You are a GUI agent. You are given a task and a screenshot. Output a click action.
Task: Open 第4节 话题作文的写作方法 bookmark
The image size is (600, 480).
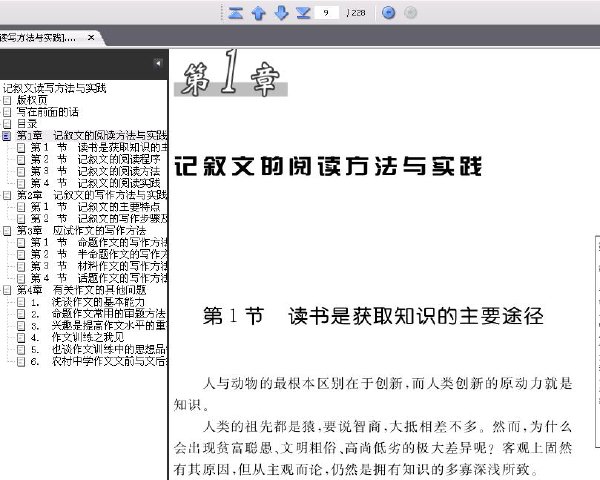[x=99, y=278]
